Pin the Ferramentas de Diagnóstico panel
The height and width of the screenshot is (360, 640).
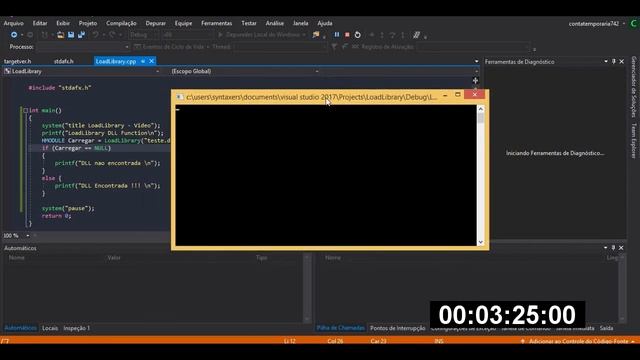coord(613,62)
